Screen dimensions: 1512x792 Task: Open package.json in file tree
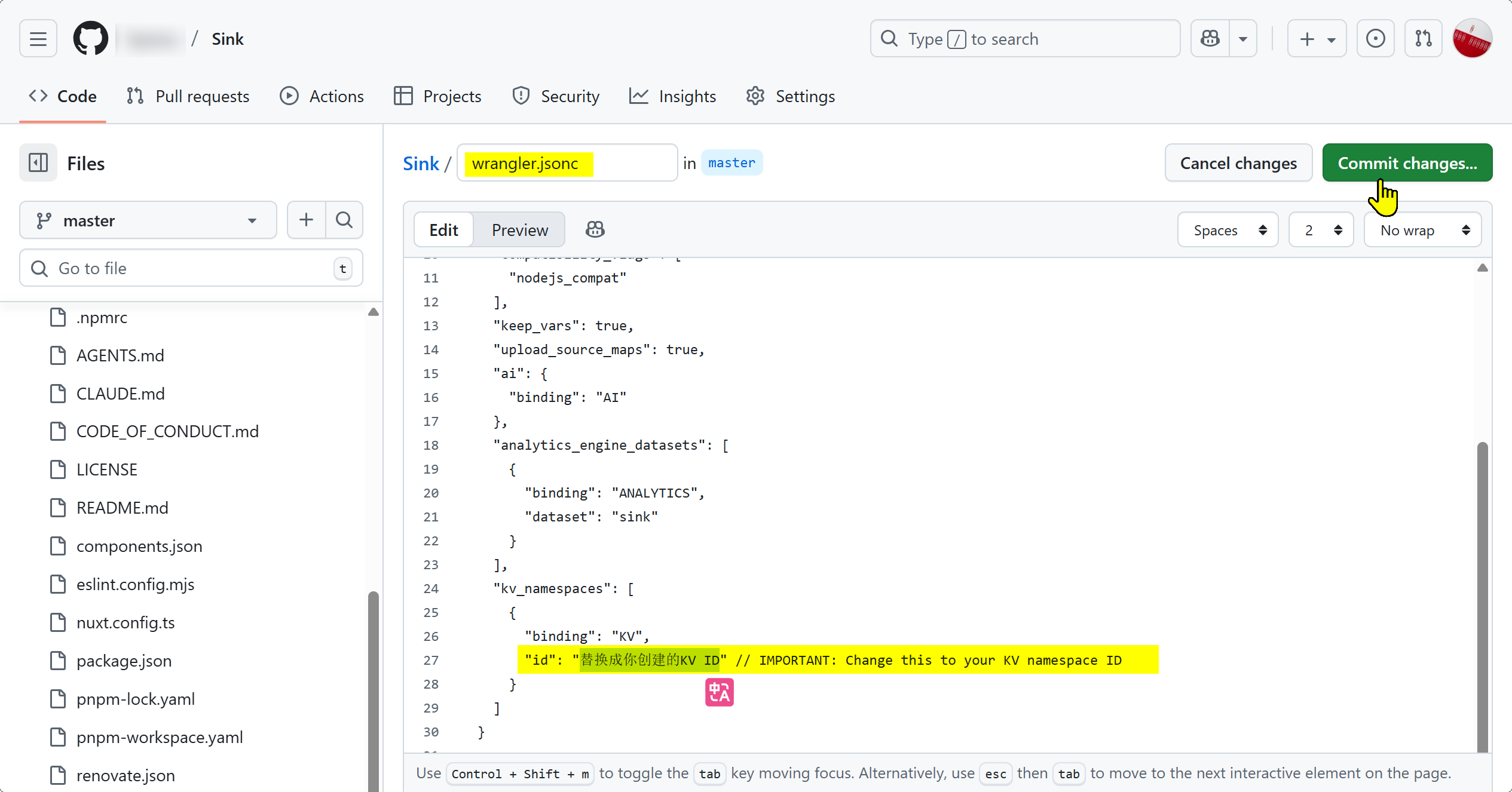click(124, 661)
